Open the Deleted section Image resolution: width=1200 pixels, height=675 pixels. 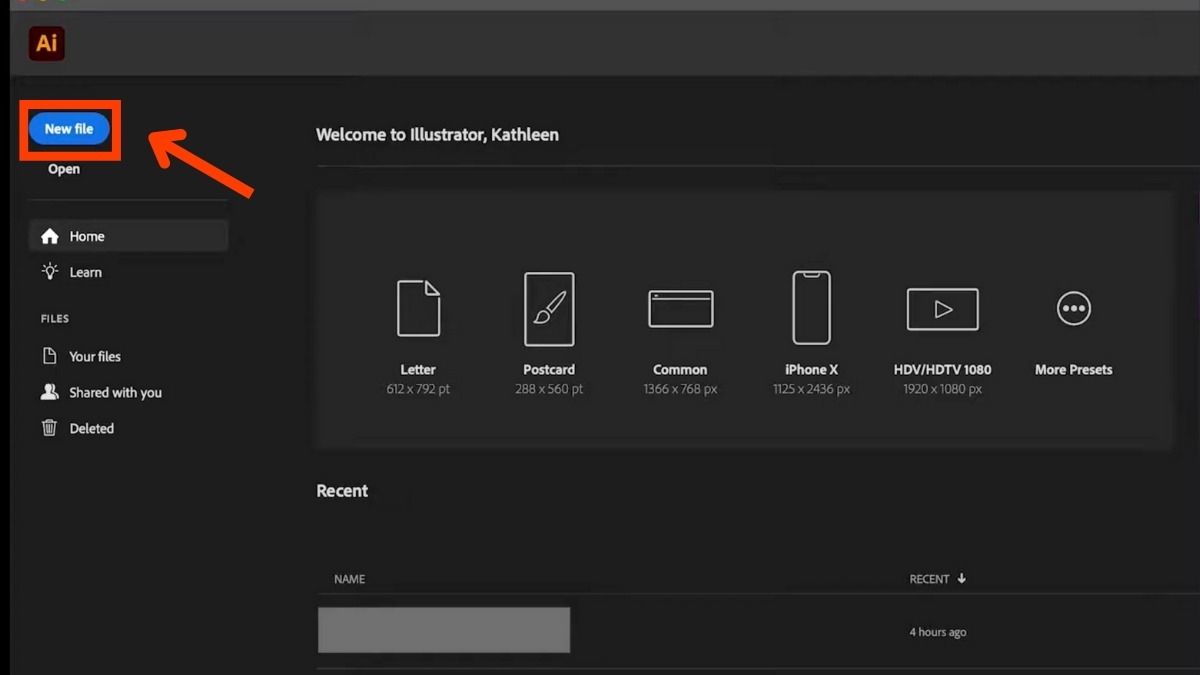pos(91,428)
